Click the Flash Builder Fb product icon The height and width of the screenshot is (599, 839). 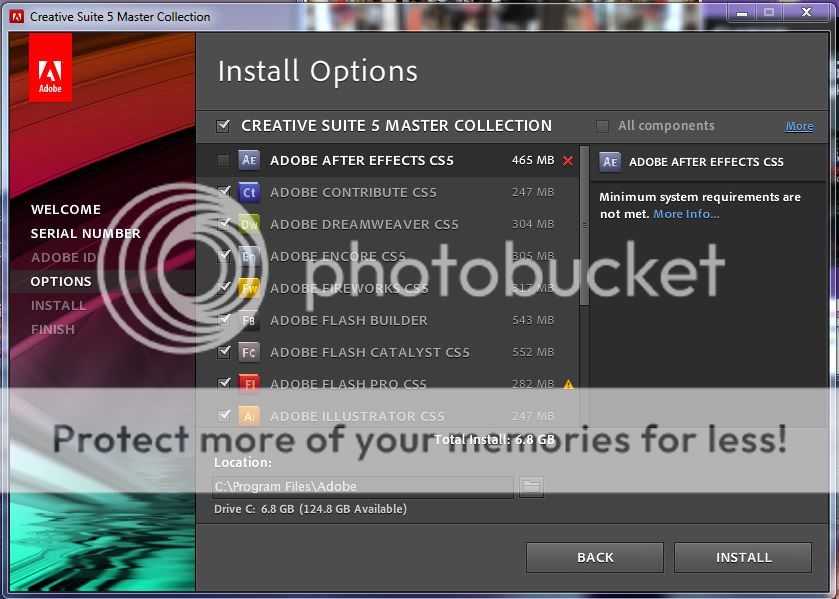(x=249, y=320)
